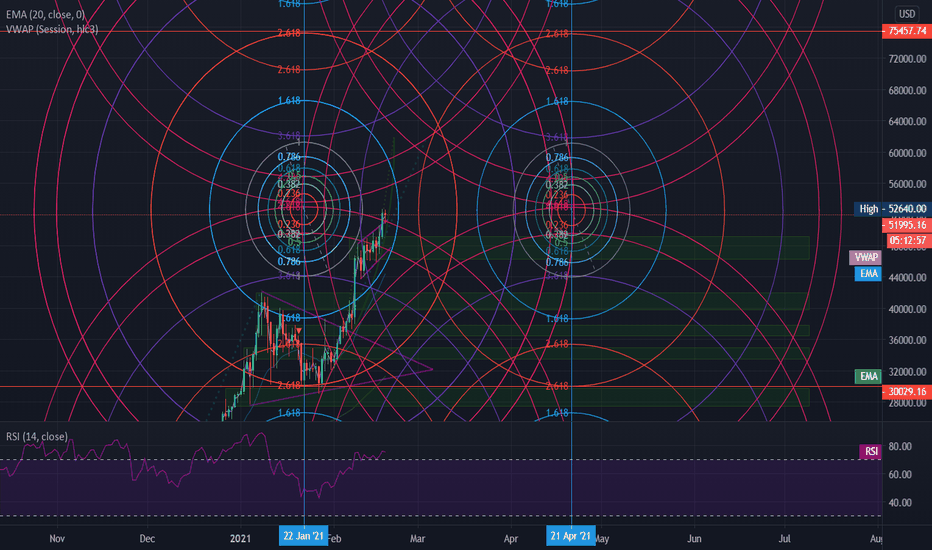
Task: Click the 56000.00 price axis value
Action: click(907, 184)
